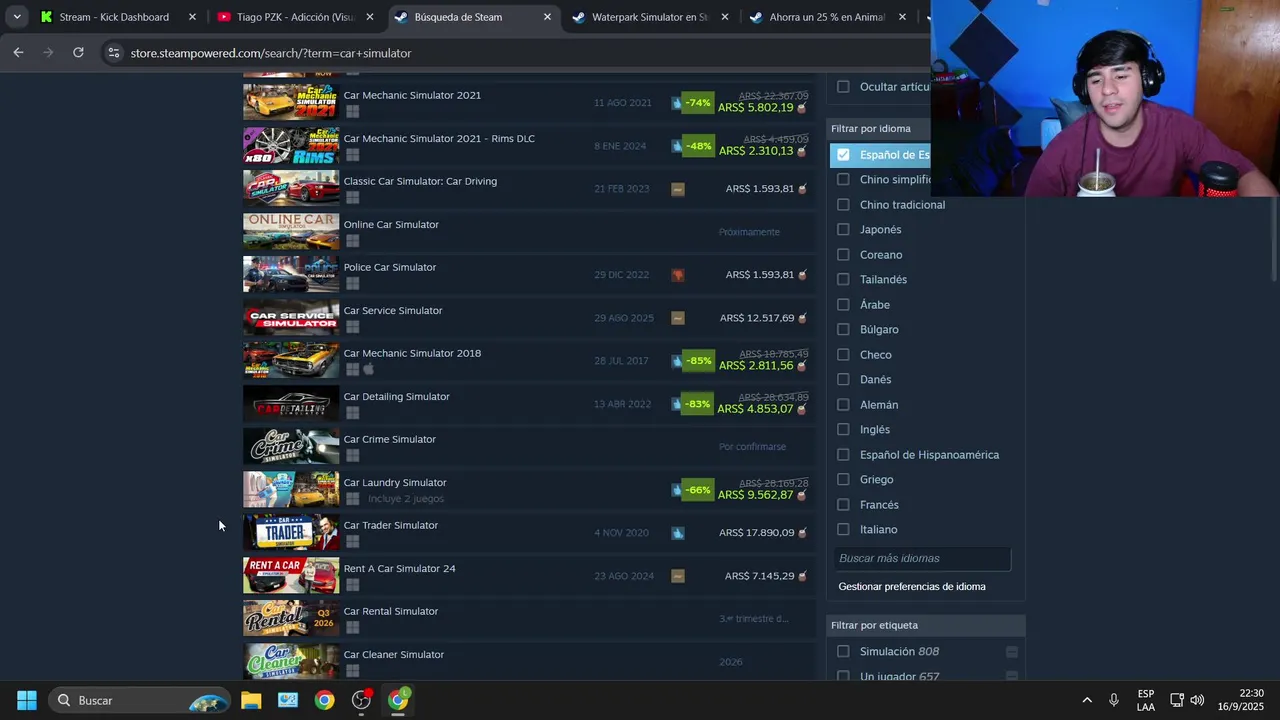Click Car Mechanic Simulator 2018 title
Viewport: 1280px width, 720px height.
[412, 353]
